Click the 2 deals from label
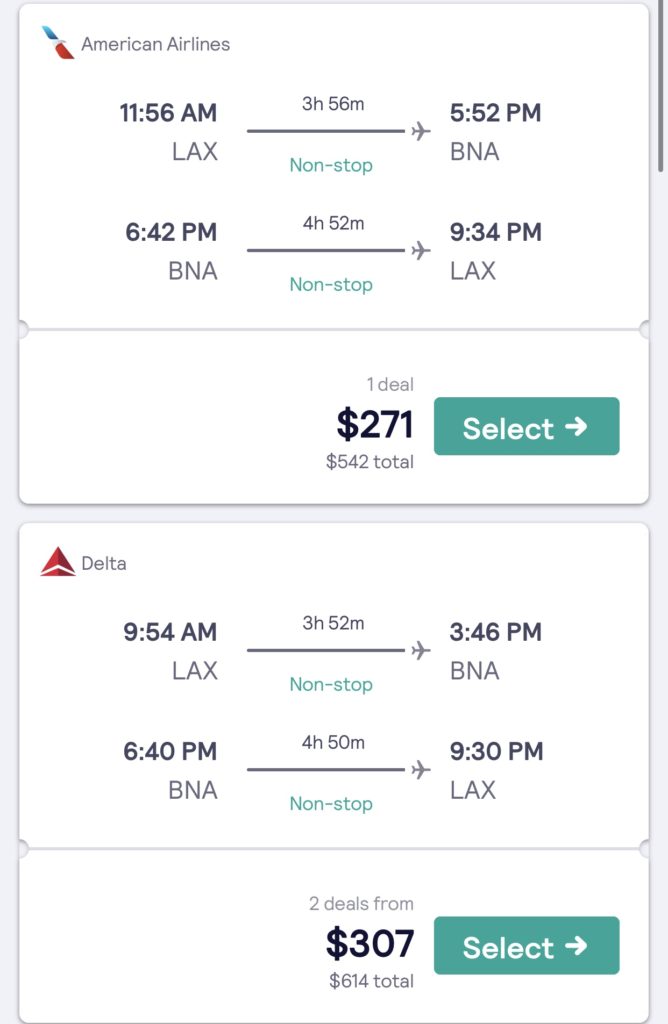Viewport: 668px width, 1024px height. [x=361, y=904]
